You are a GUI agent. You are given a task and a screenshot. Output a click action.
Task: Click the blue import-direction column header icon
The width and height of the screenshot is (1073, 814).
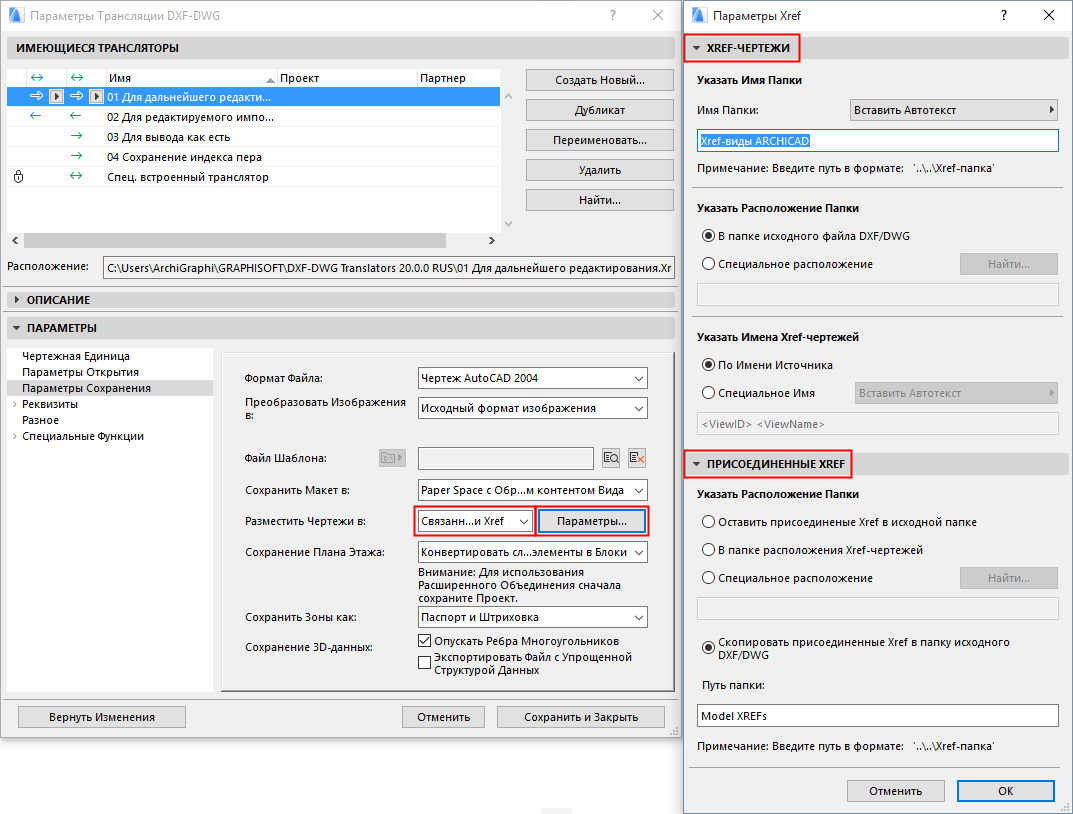click(x=37, y=78)
